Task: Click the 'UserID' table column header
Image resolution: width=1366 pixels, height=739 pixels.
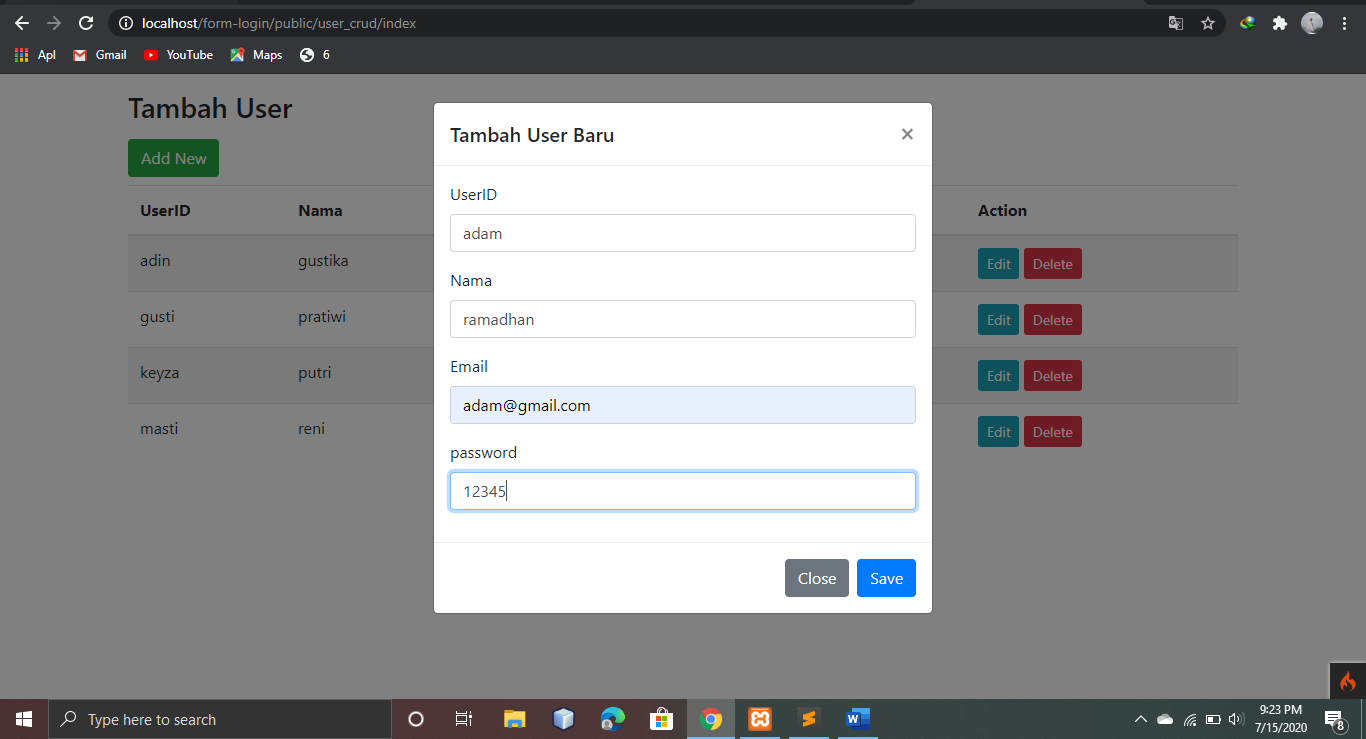Action: tap(165, 211)
